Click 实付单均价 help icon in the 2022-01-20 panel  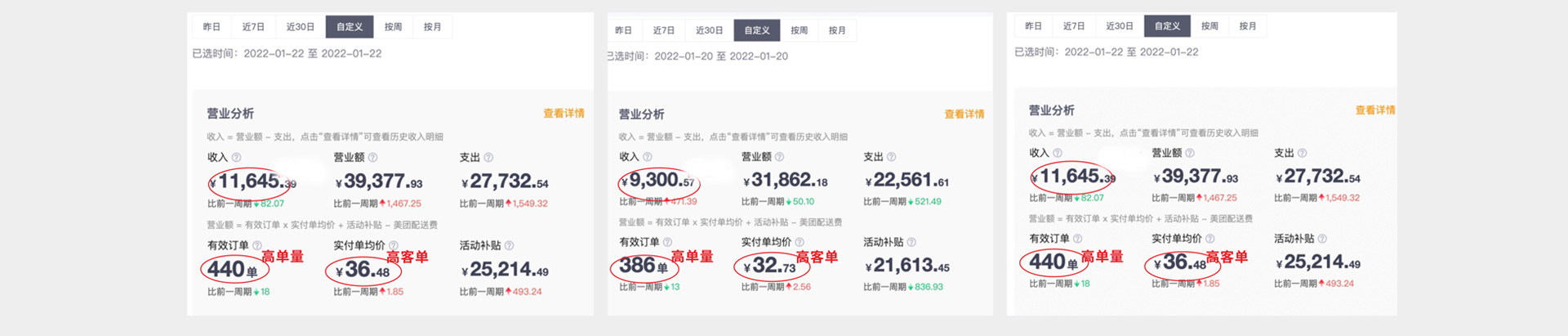click(799, 242)
